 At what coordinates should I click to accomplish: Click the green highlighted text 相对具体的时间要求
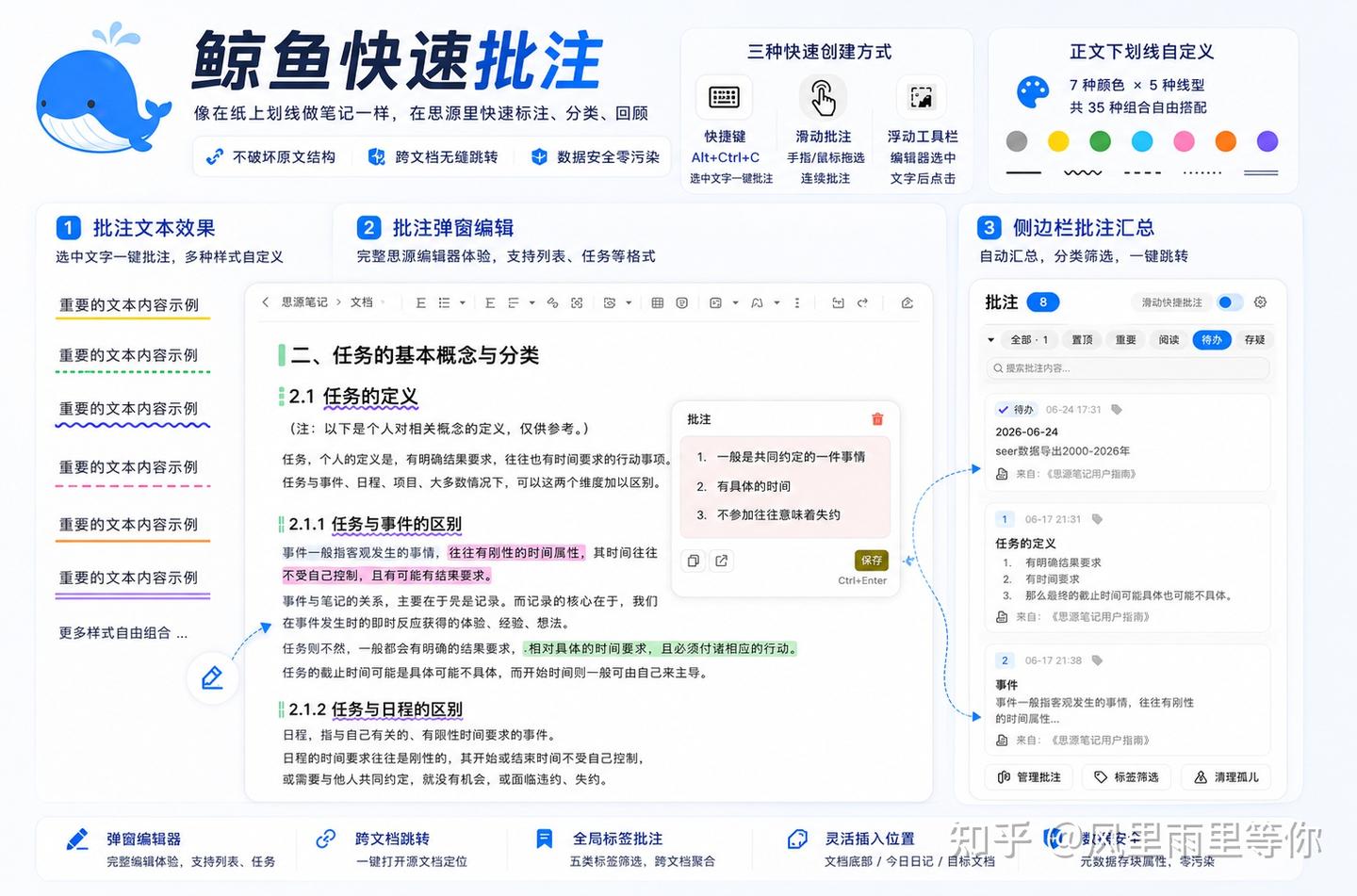click(589, 648)
